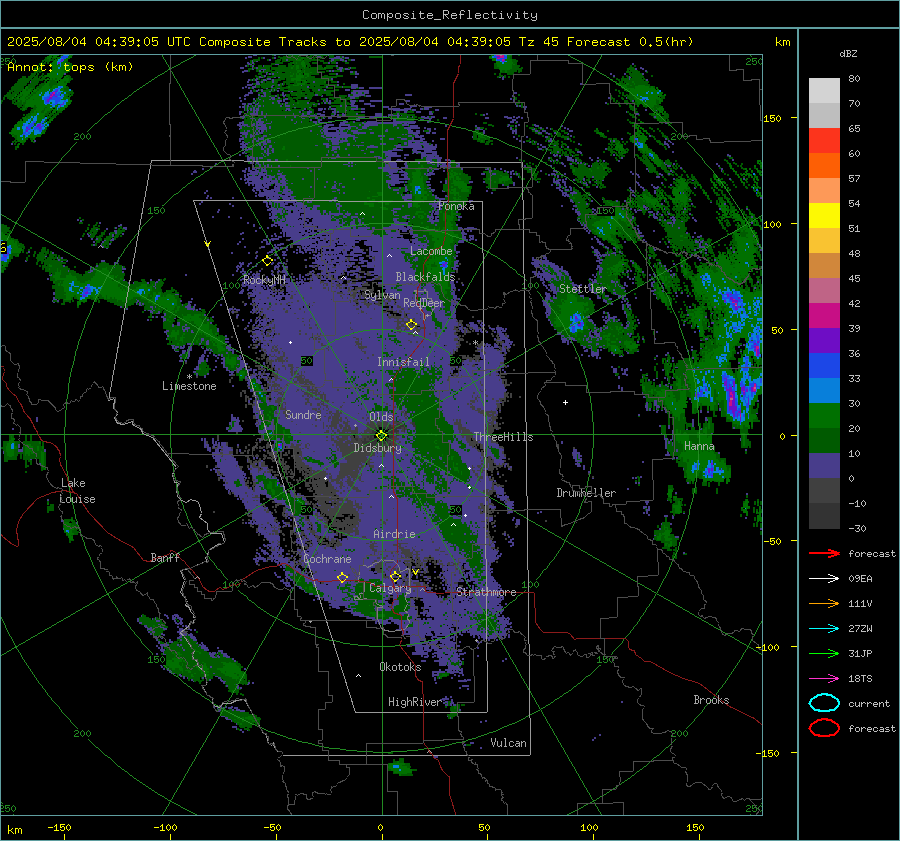Click the 'Annot: tops (km)' label
The image size is (900, 841).
[x=70, y=67]
